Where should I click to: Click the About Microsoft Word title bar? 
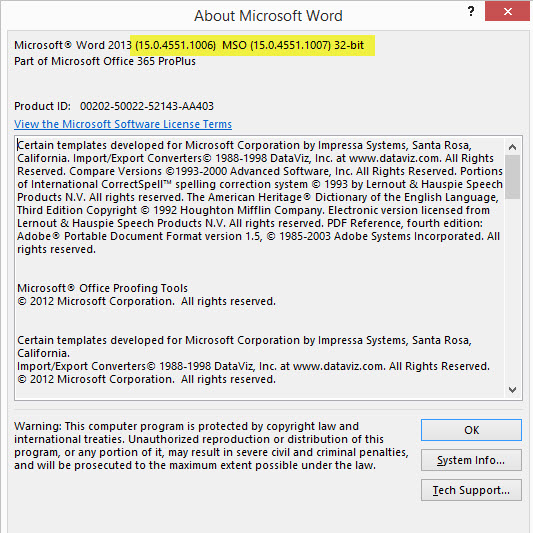click(268, 16)
